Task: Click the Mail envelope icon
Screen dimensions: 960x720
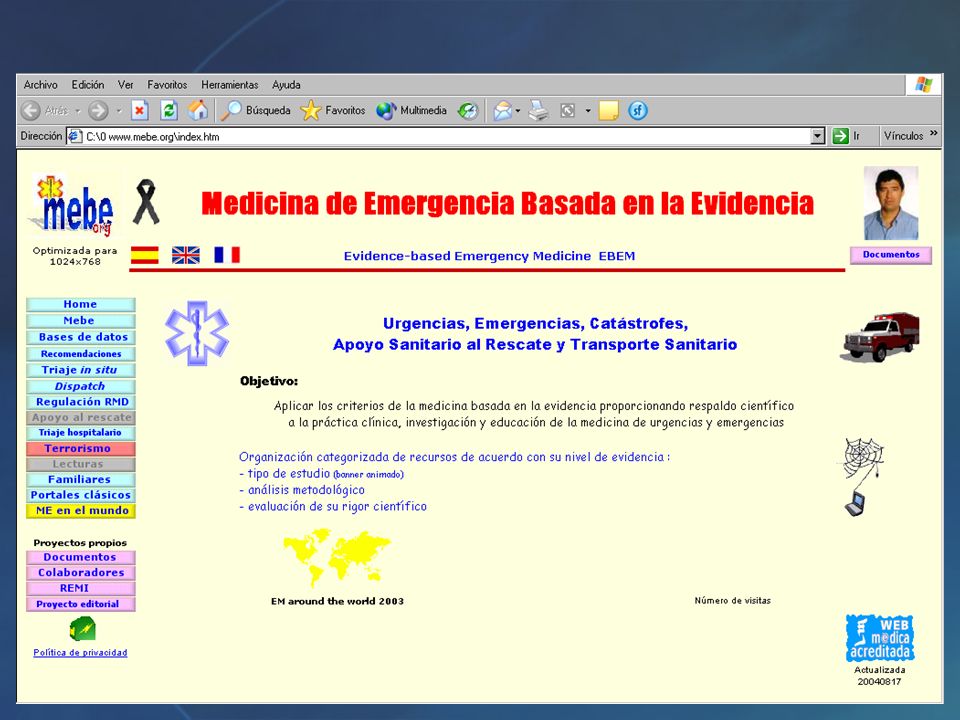Action: 502,111
